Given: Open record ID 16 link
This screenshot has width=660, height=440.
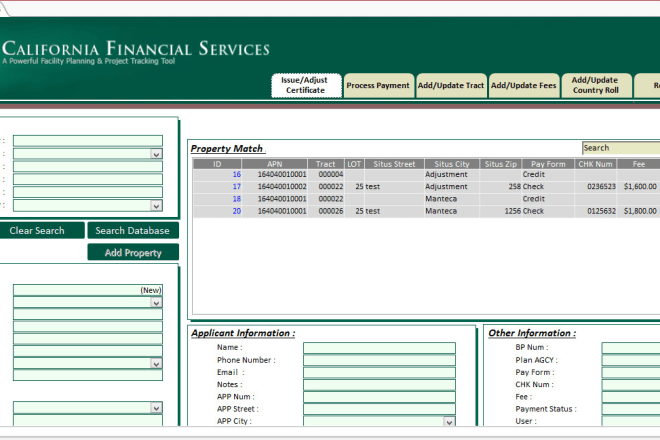Looking at the screenshot, I should 237,174.
